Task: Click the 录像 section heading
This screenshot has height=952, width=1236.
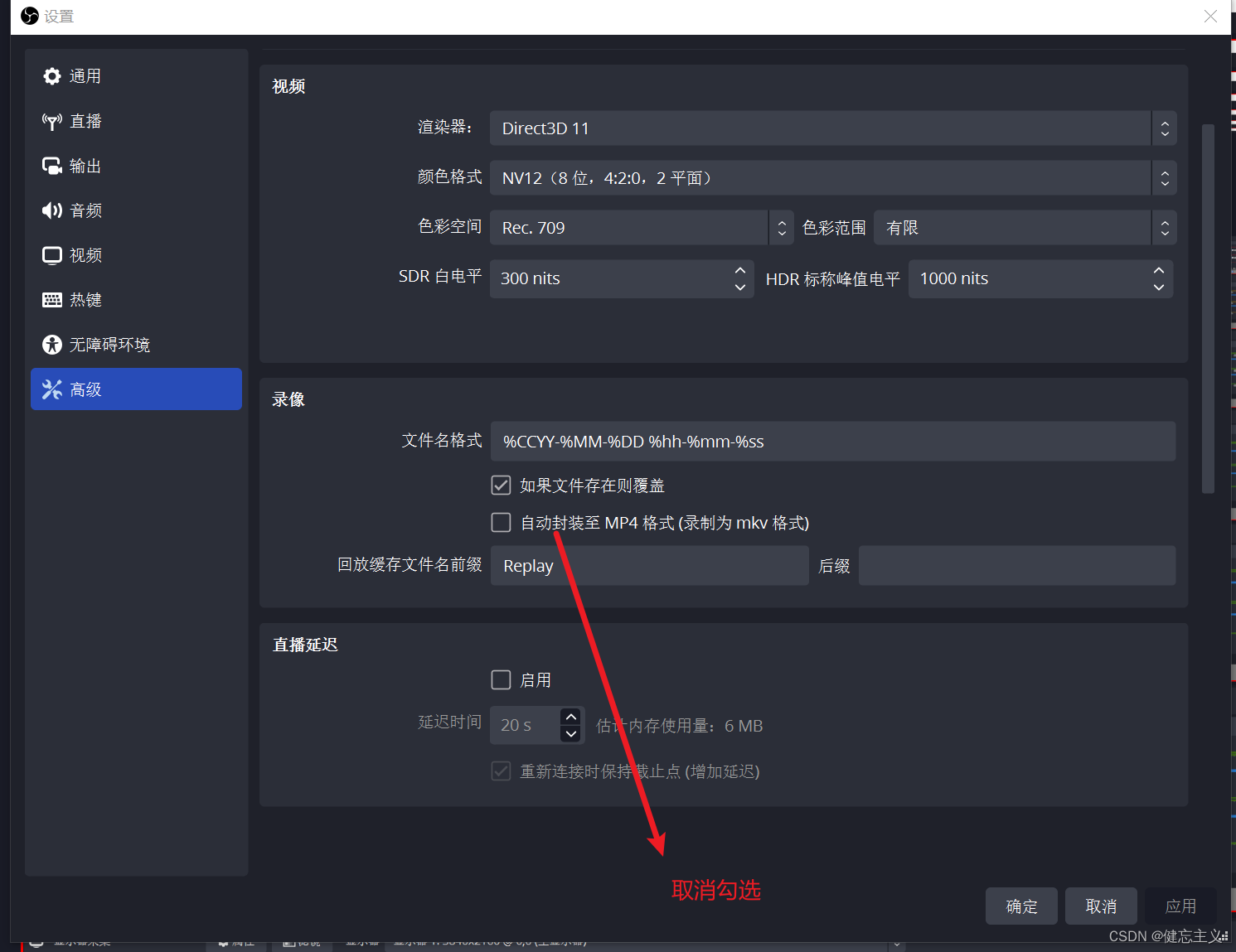Action: pos(288,399)
